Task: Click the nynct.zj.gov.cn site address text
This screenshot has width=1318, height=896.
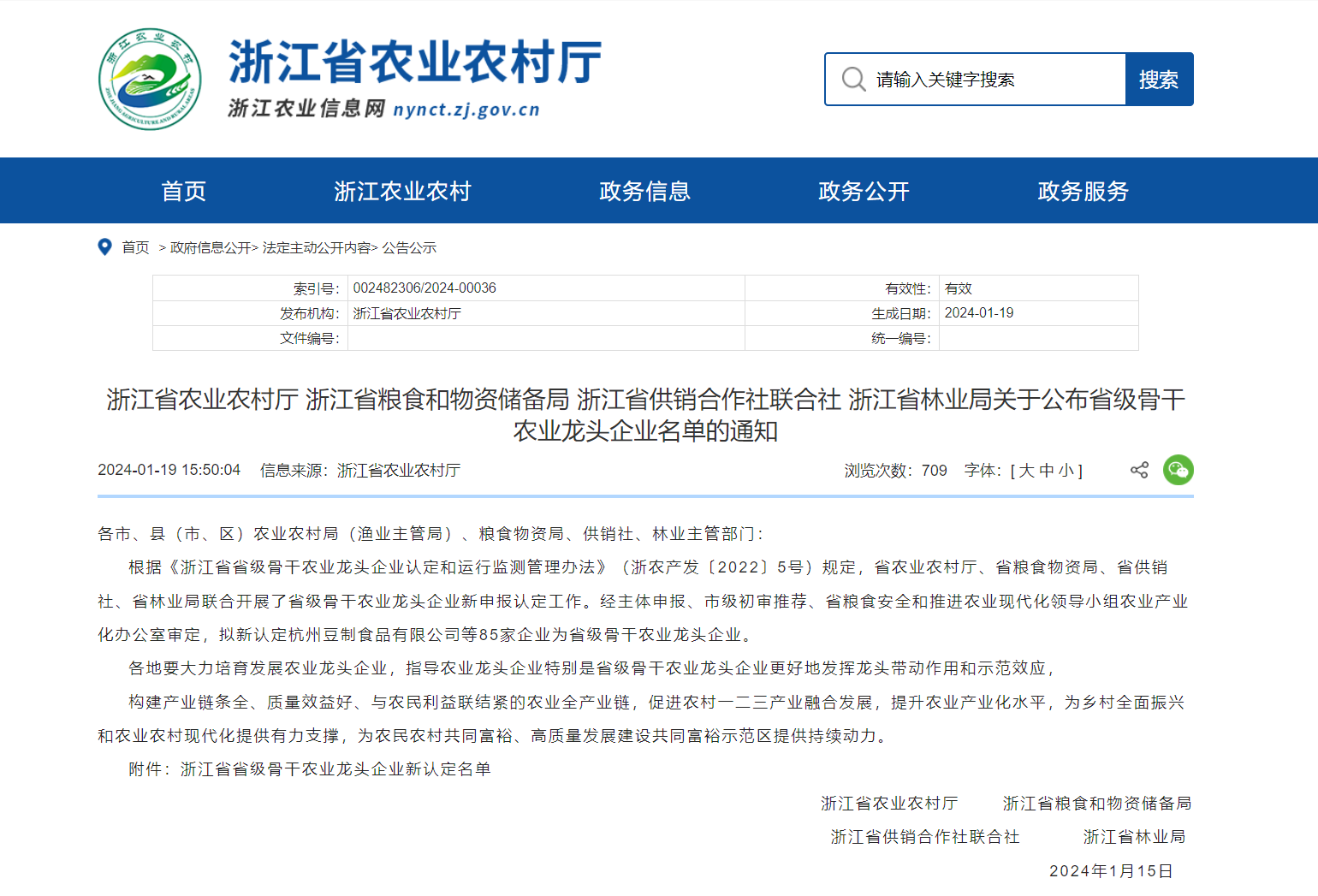Action: coord(466,110)
